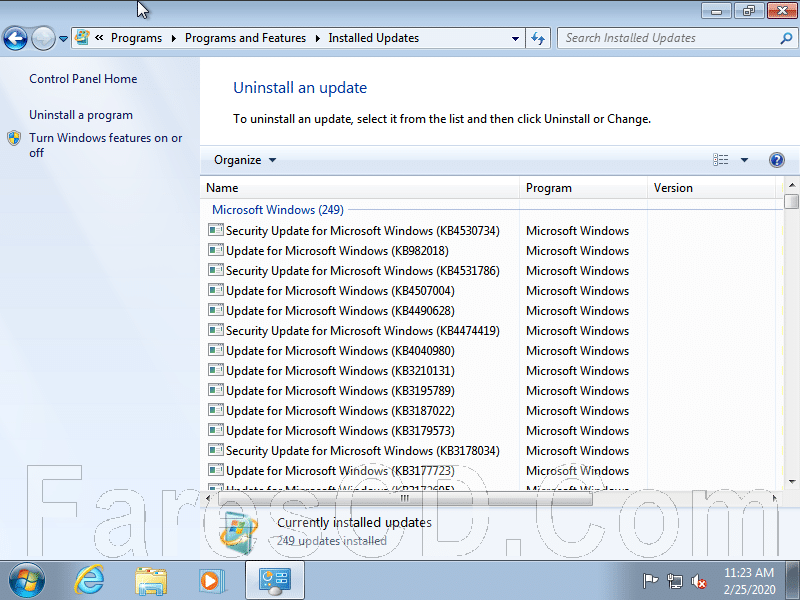Sort by the Version column header

(x=711, y=188)
